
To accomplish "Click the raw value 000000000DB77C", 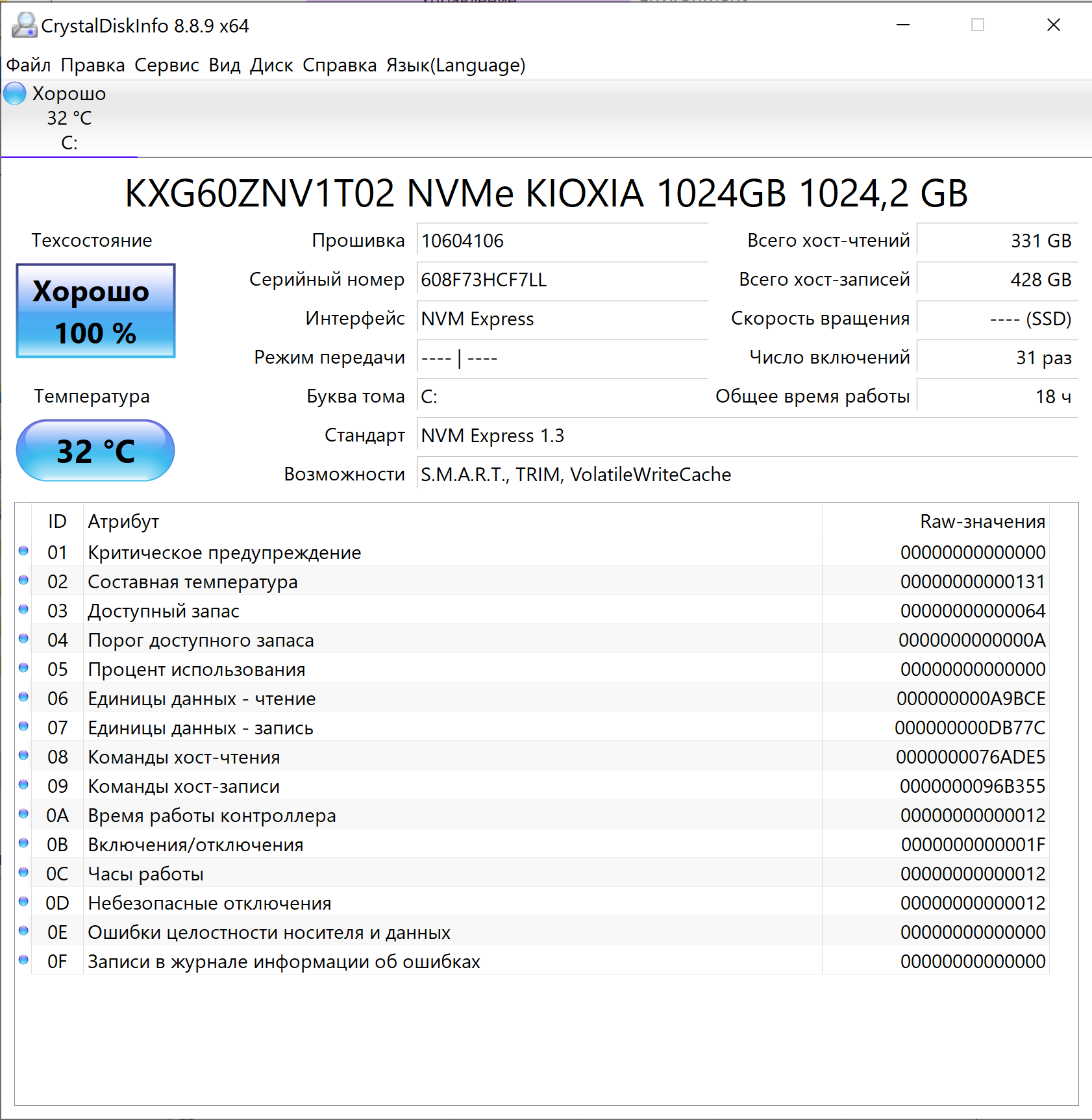I will coord(970,728).
